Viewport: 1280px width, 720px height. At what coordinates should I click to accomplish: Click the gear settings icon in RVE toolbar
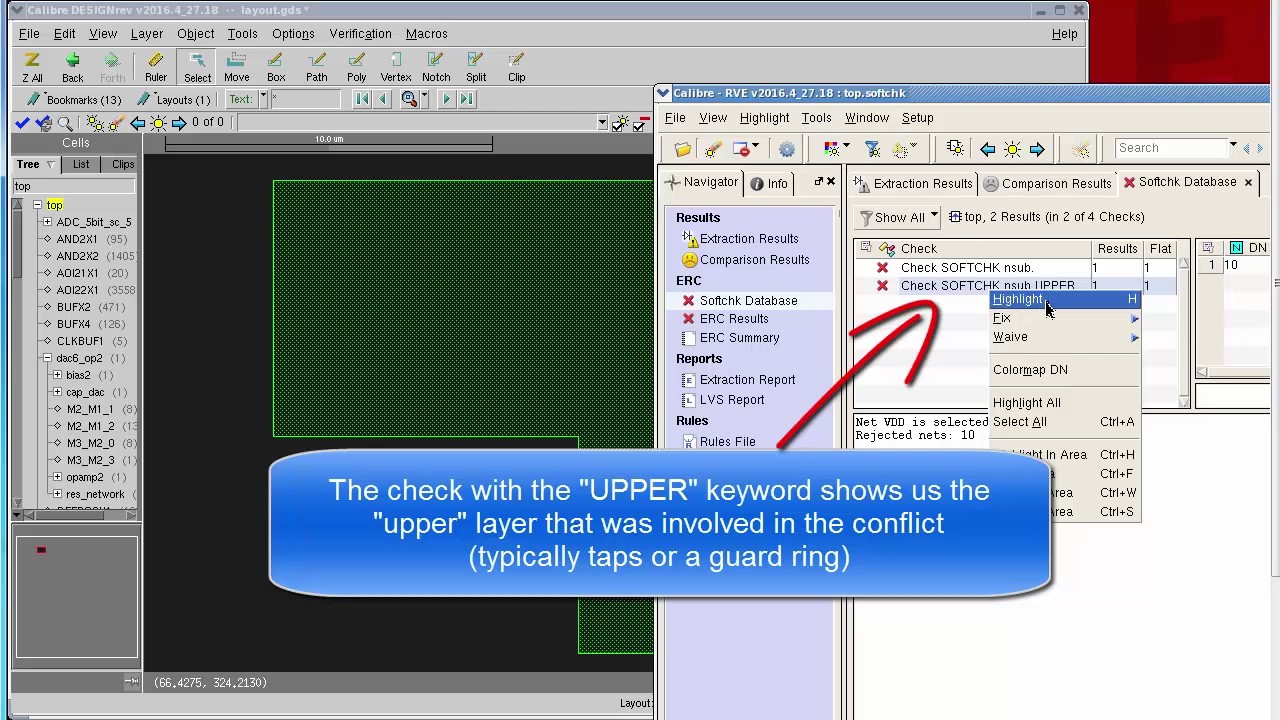[x=787, y=149]
